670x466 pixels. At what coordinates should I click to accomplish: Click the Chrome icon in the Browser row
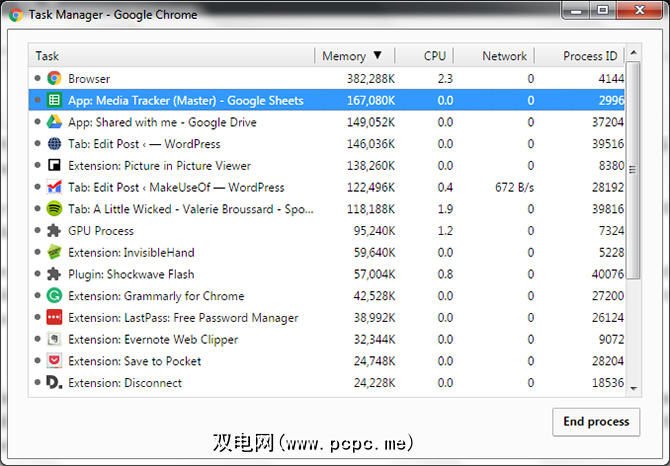[54, 78]
